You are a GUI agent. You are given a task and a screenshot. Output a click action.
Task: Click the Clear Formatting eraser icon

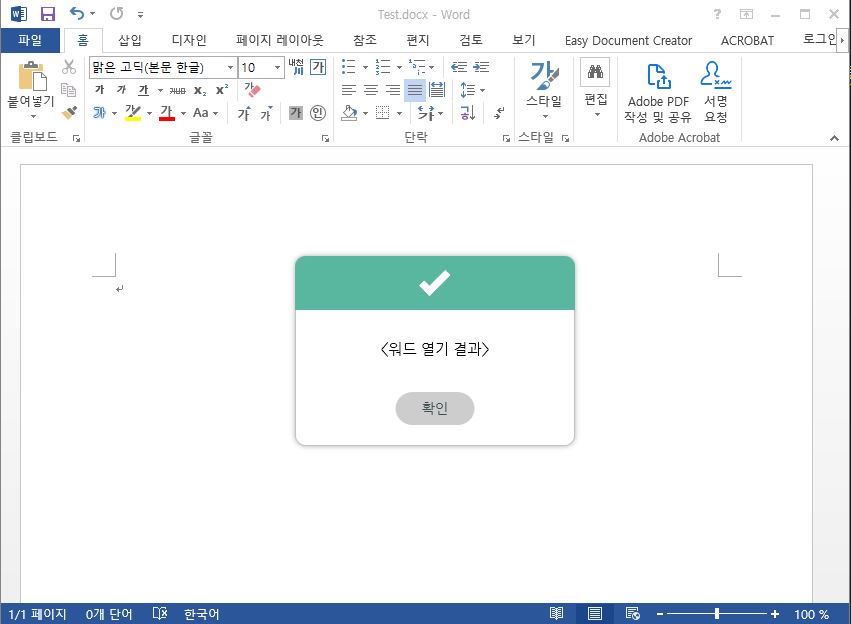tap(252, 90)
